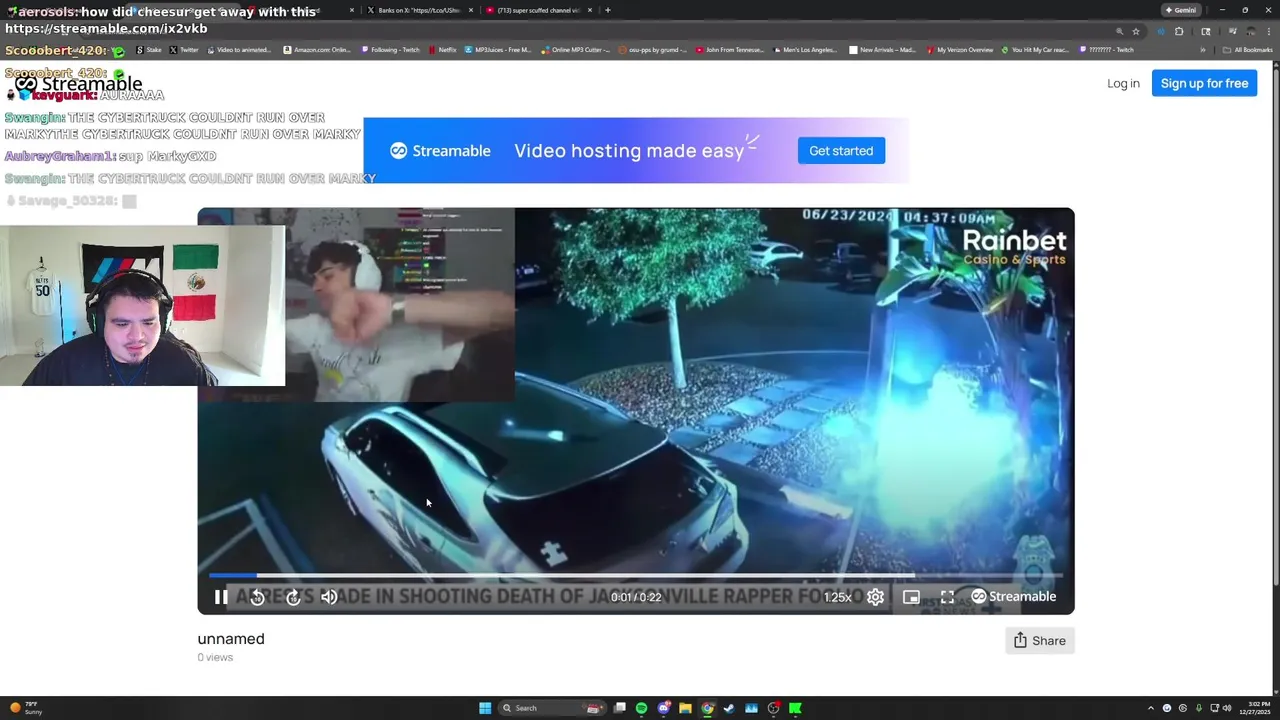Open File Explorer from the taskbar
1280x720 pixels.
685,708
